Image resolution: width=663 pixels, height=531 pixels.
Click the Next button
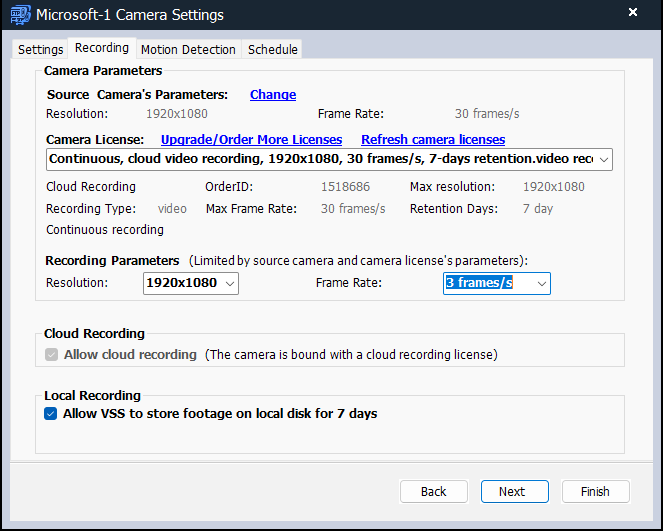515,492
